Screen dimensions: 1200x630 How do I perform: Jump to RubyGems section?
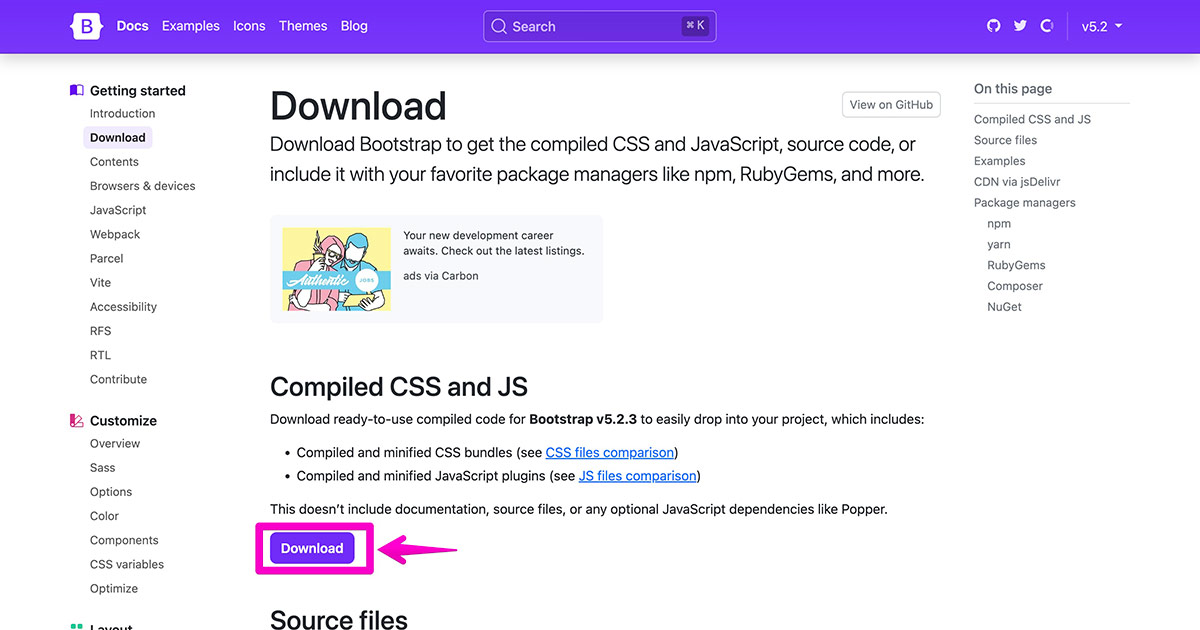(x=1016, y=265)
